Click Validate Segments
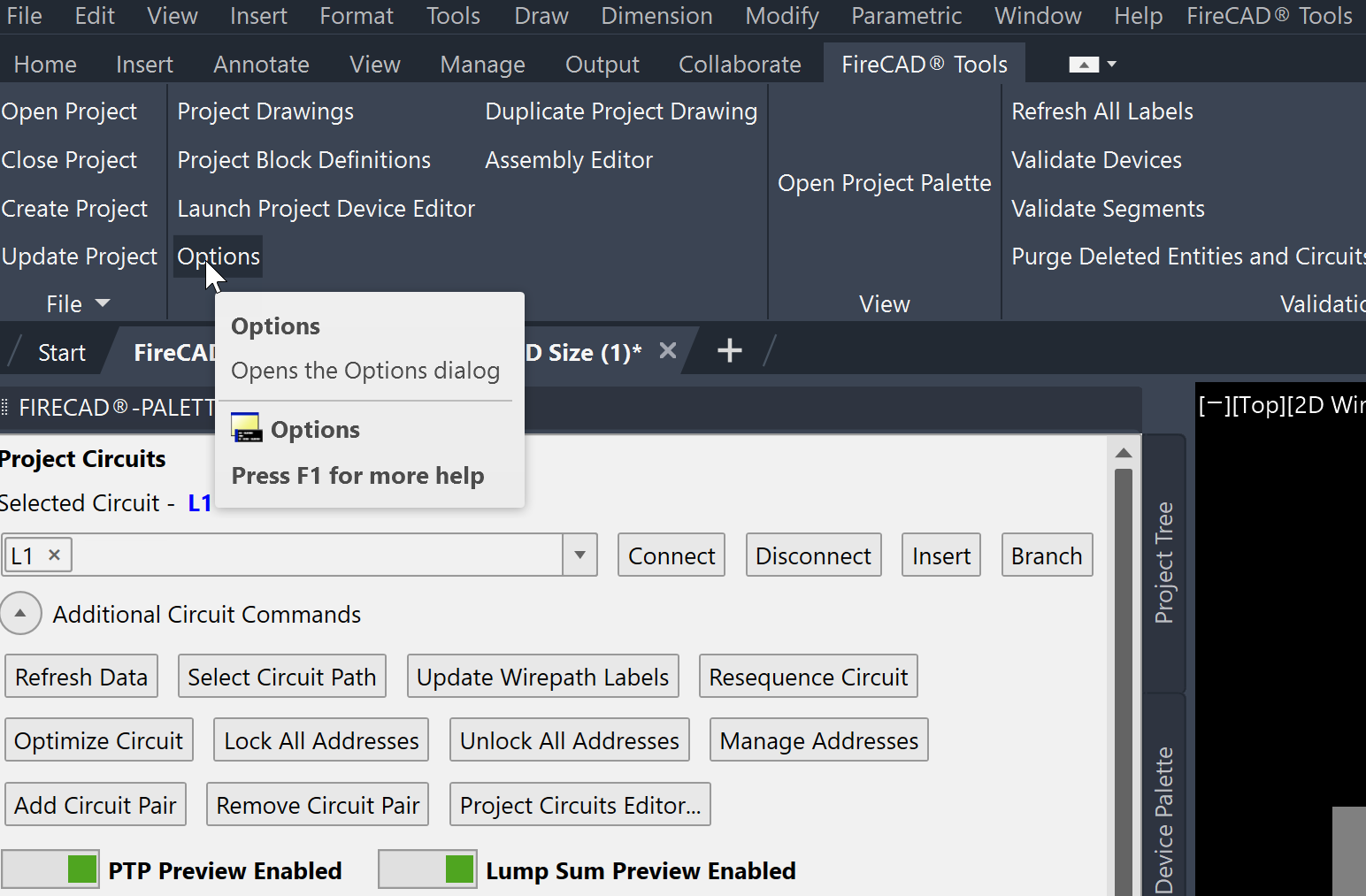Screen dimensions: 1366x896 click(1108, 209)
